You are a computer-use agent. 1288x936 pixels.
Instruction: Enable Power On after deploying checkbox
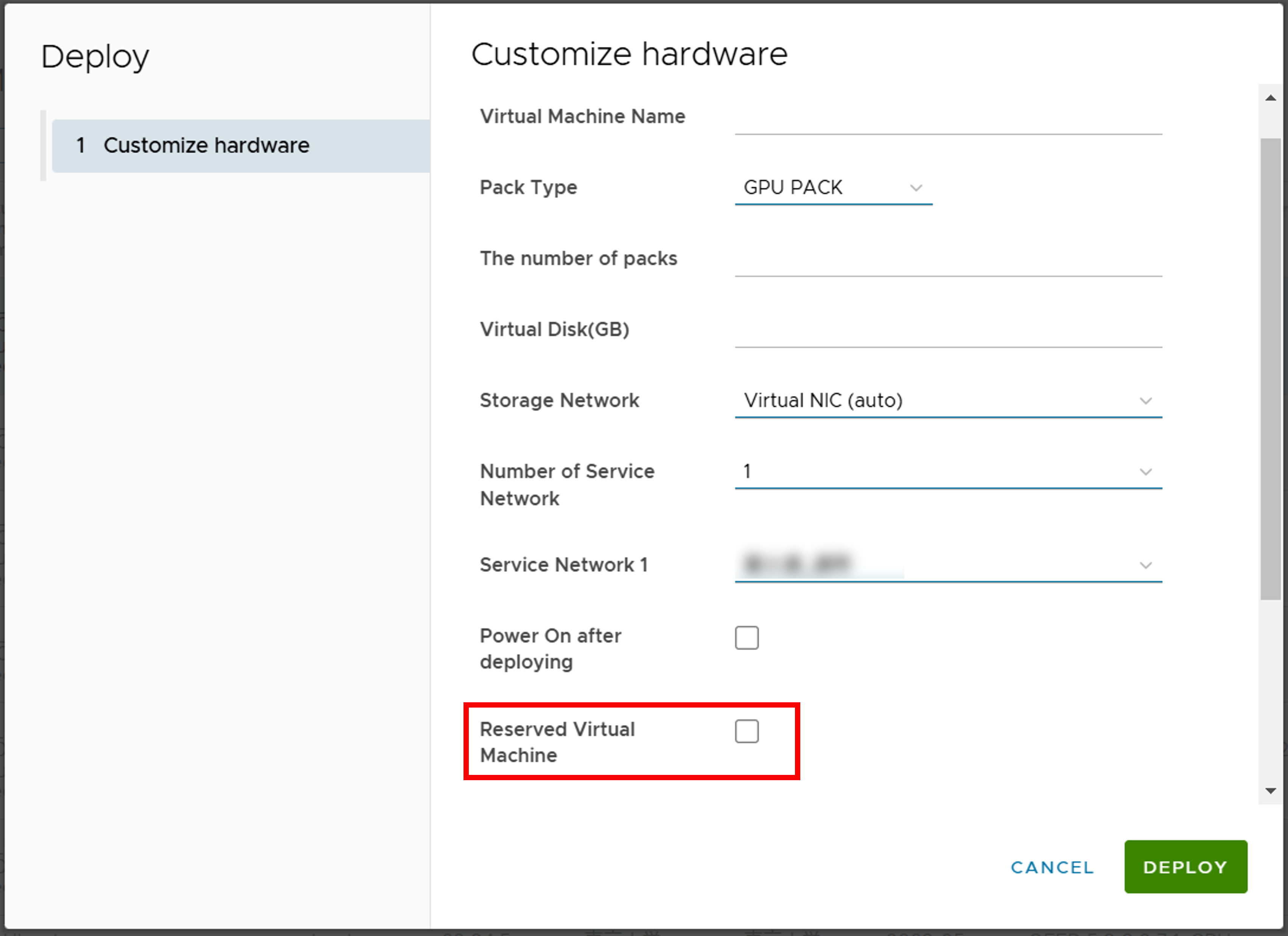746,638
